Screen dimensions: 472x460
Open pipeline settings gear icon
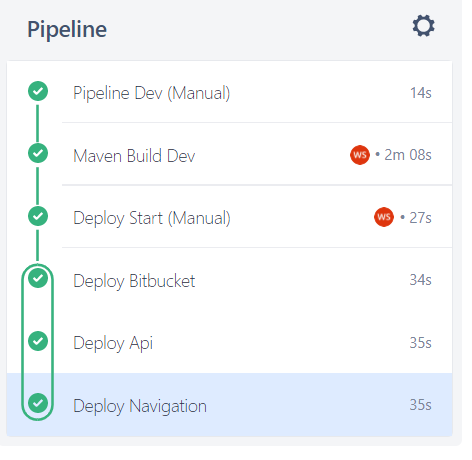click(423, 26)
